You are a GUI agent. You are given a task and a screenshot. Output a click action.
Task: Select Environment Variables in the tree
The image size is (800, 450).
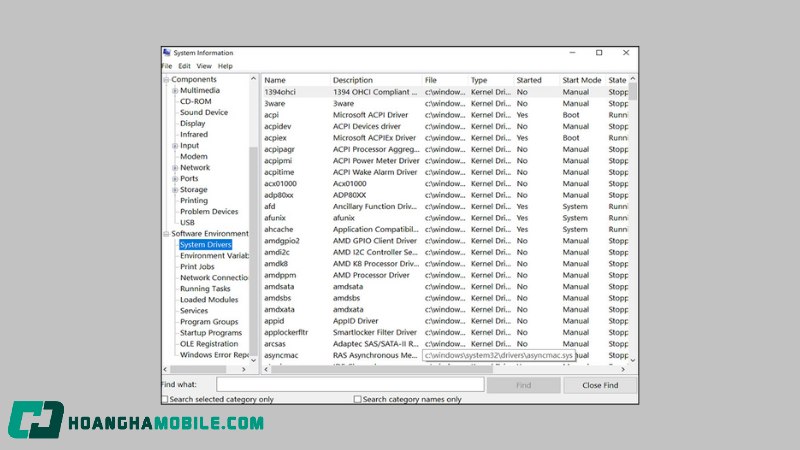coord(214,256)
